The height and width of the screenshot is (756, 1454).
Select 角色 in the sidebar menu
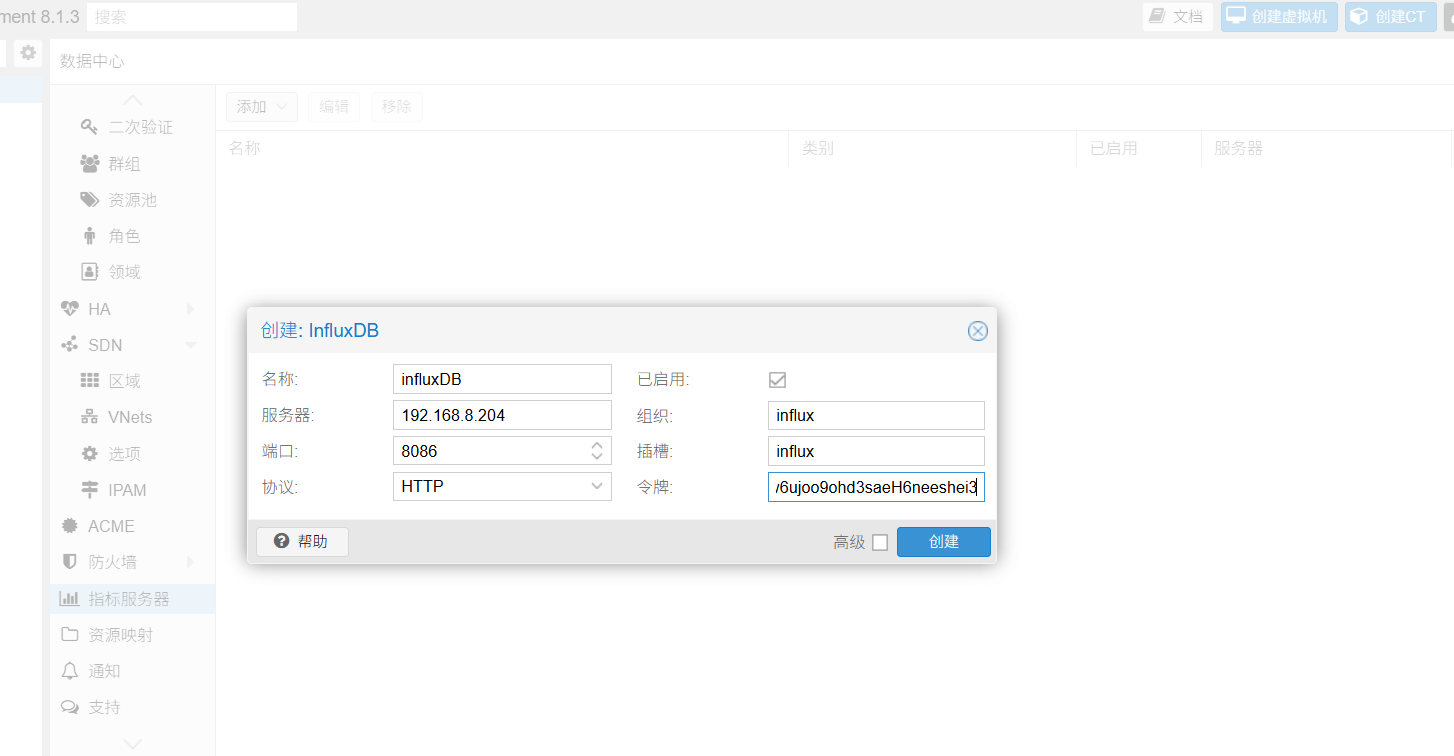(x=124, y=236)
